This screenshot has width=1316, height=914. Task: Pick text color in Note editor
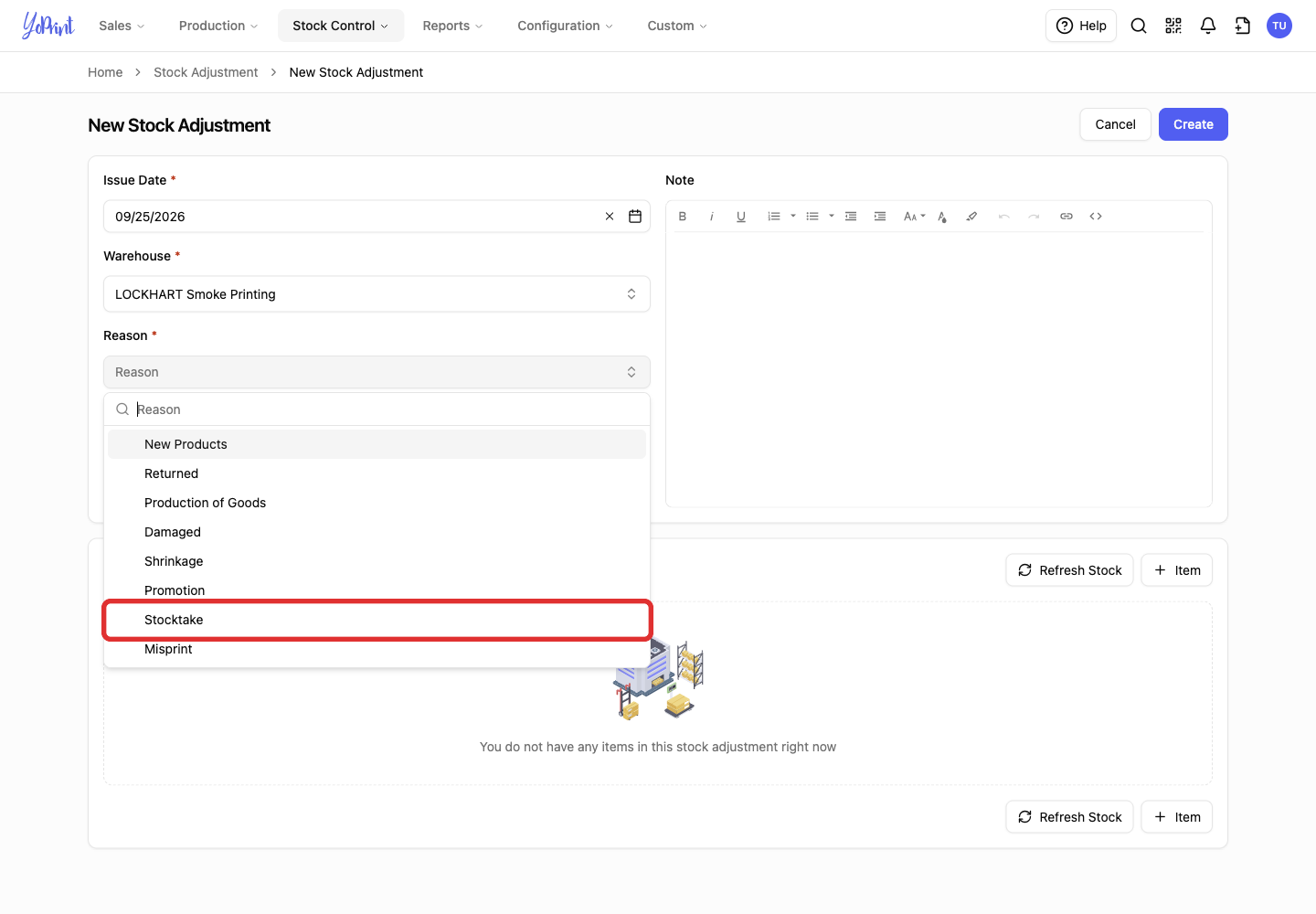coord(942,217)
